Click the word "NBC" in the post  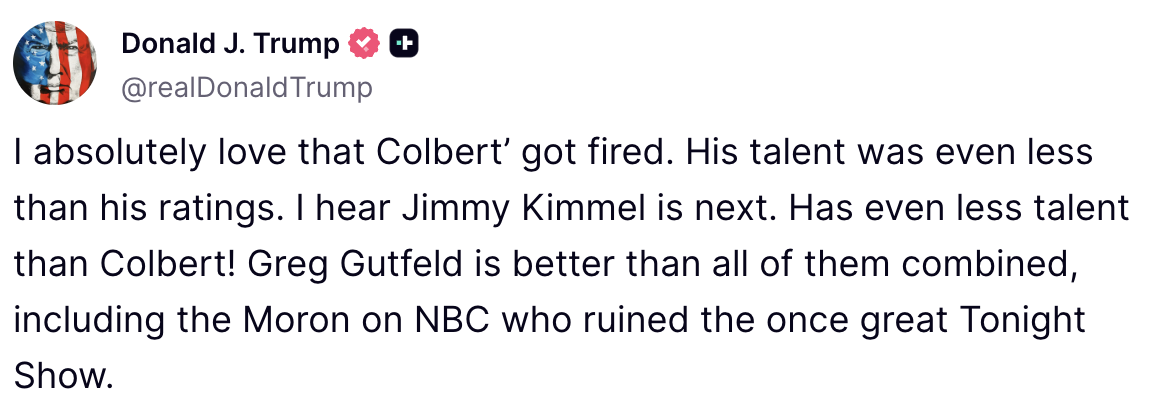[453, 321]
